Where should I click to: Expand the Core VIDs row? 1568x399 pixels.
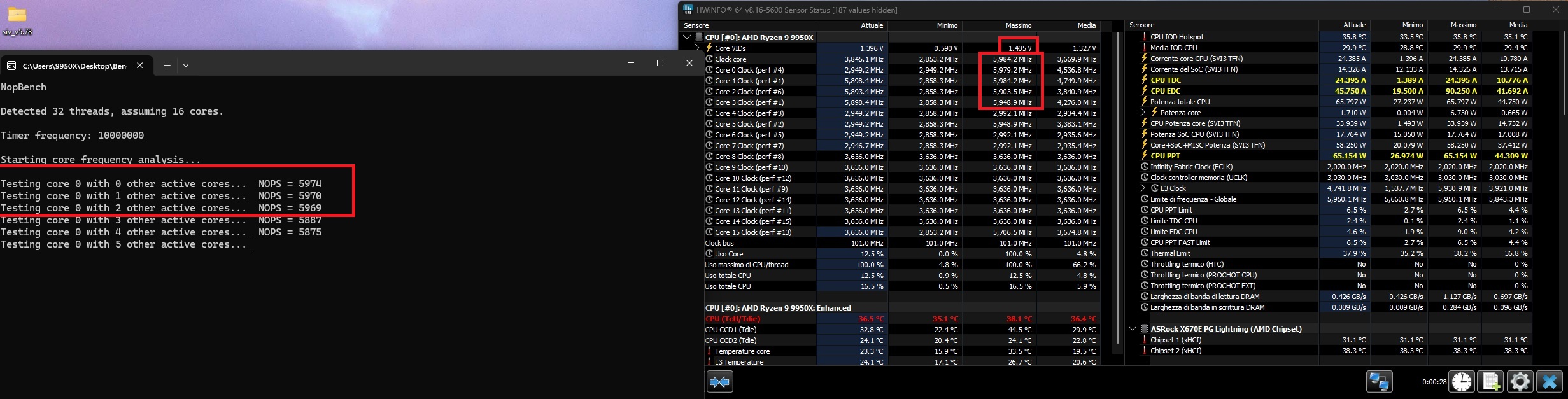(698, 48)
